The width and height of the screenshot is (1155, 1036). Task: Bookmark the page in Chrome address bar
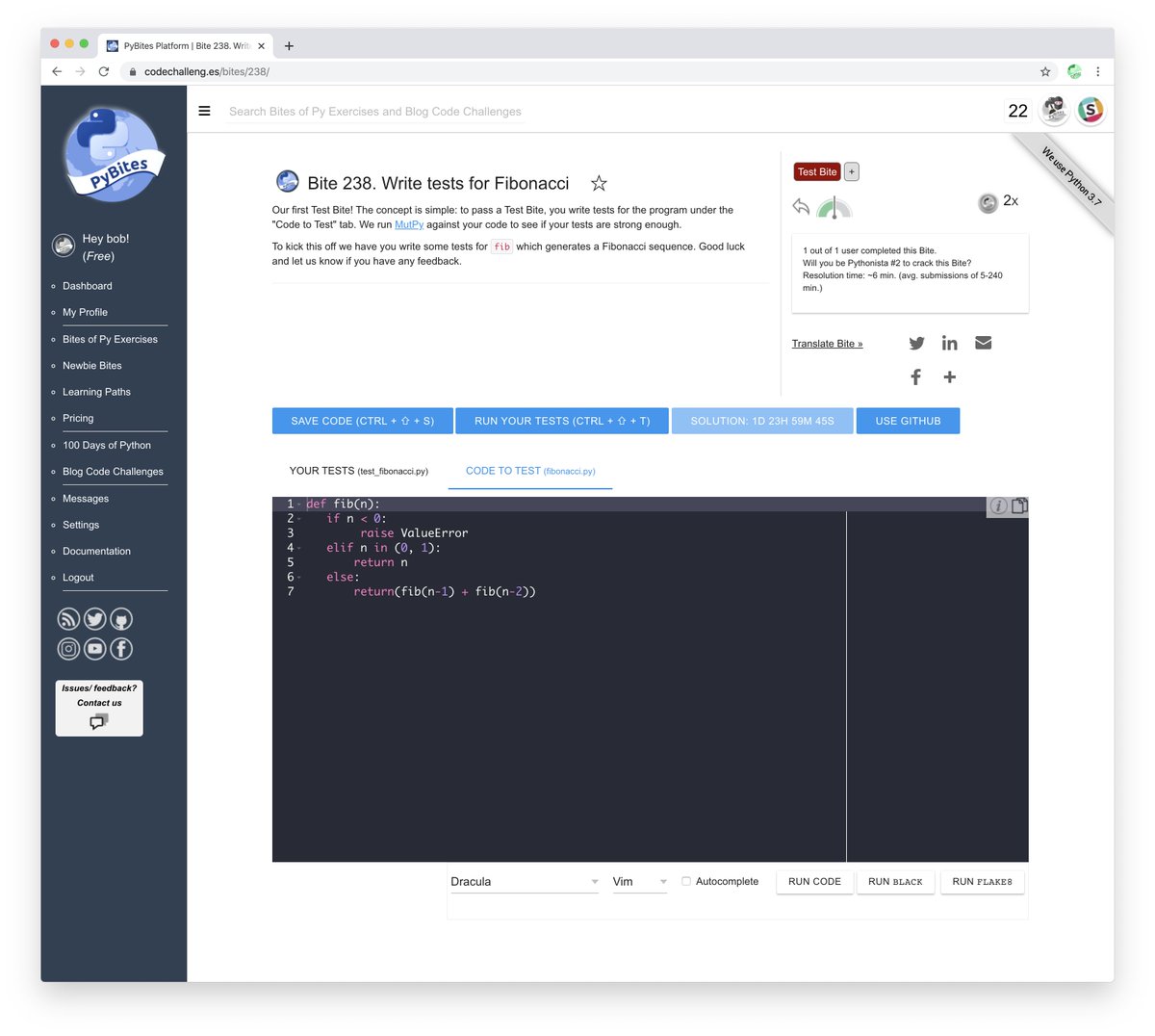[1045, 71]
